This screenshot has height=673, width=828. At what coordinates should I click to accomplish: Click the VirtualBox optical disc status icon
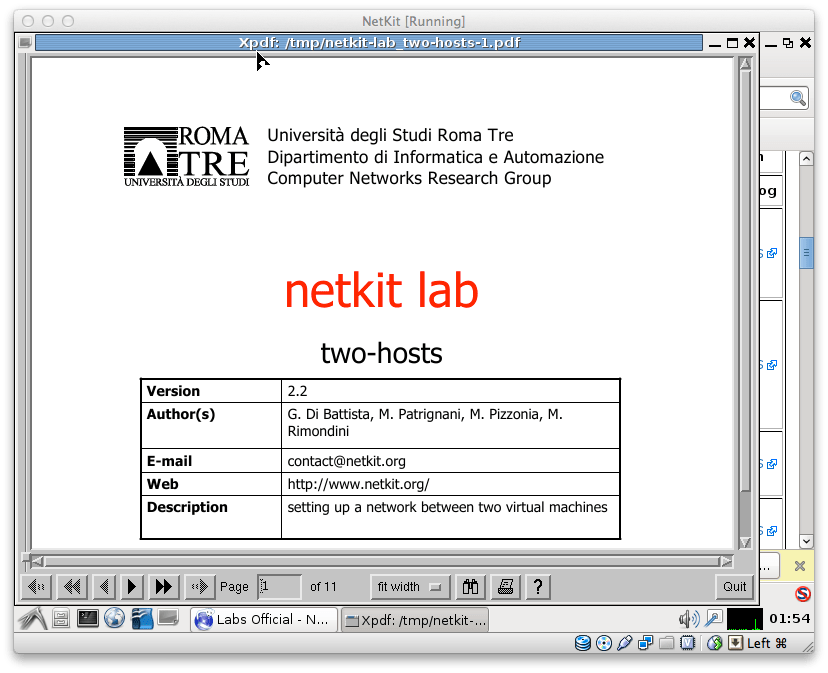click(x=604, y=643)
